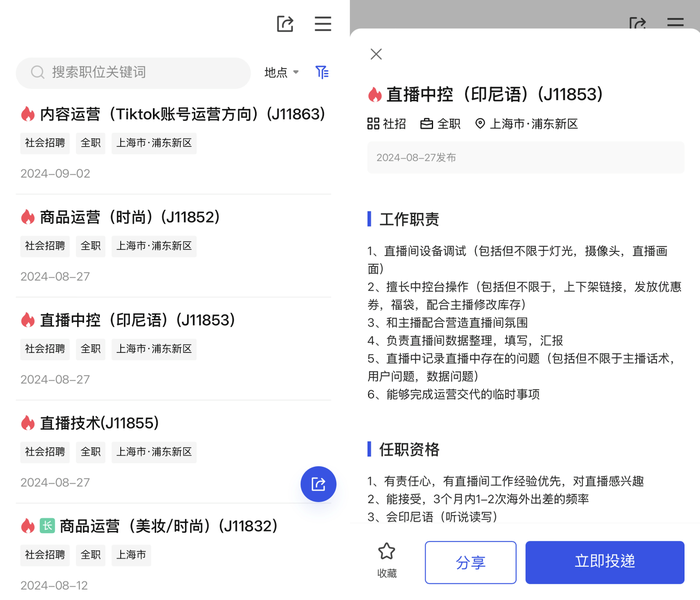Click the 全职 briefcase icon in detail panel

pos(427,124)
